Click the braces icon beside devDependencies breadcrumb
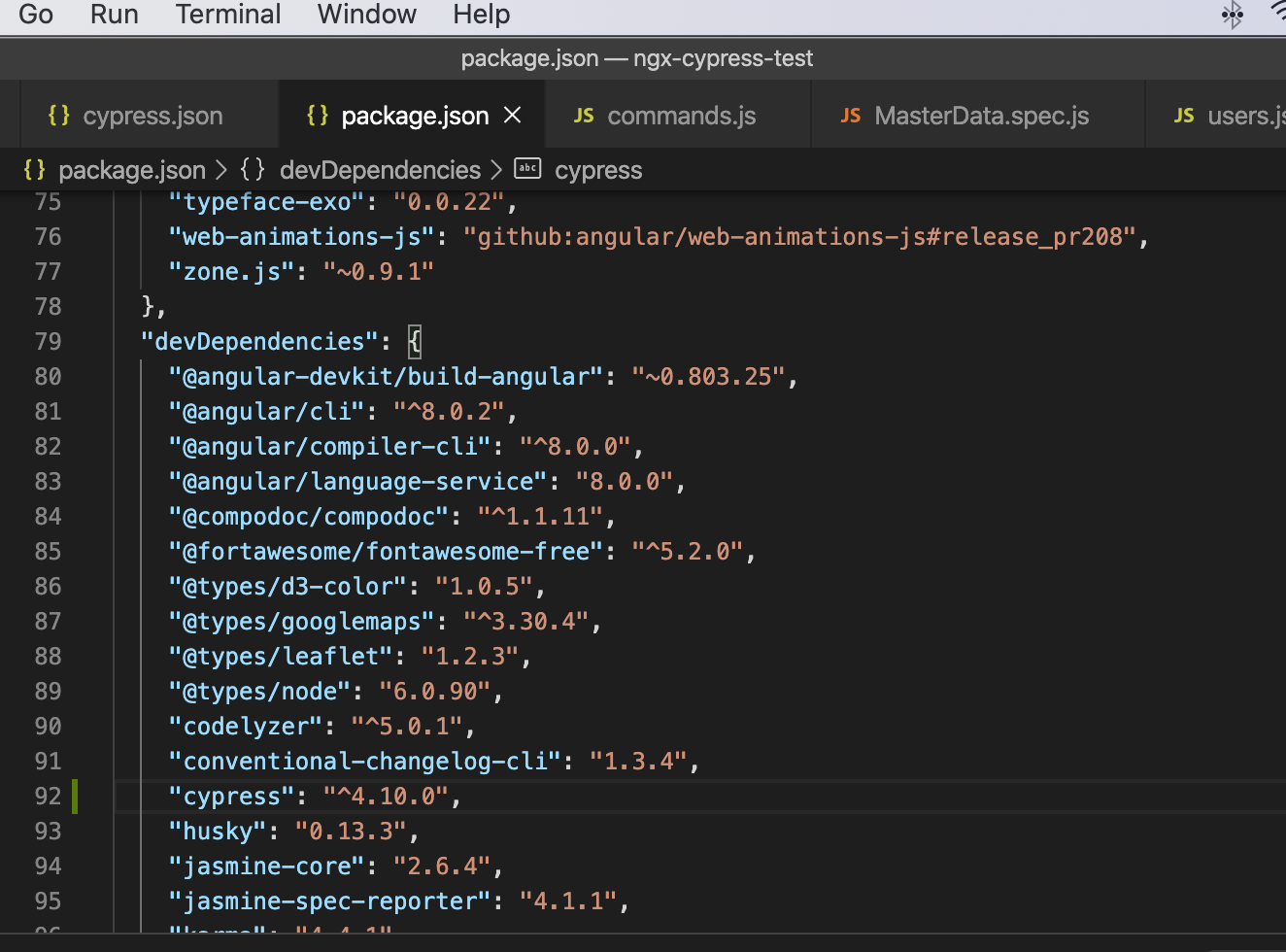Viewport: 1286px width, 952px height. coord(253,170)
